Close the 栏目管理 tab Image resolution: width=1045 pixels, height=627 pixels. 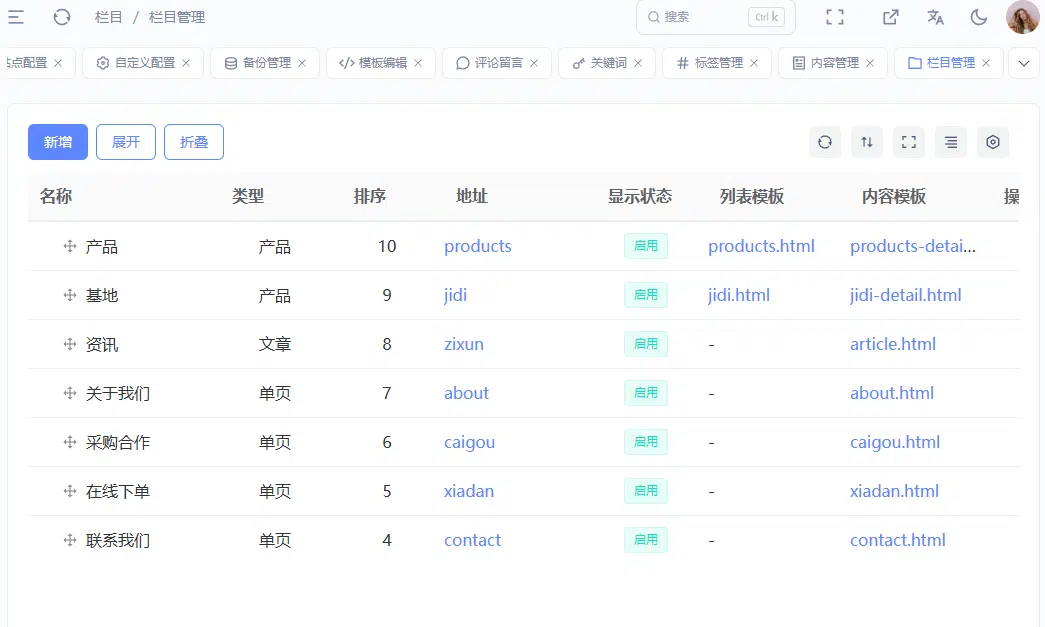click(x=986, y=63)
